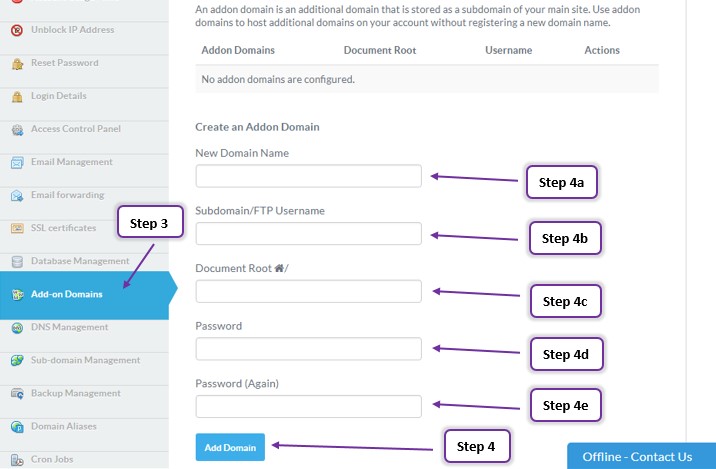
Task: Click the Email forwarding icon
Action: click(17, 196)
